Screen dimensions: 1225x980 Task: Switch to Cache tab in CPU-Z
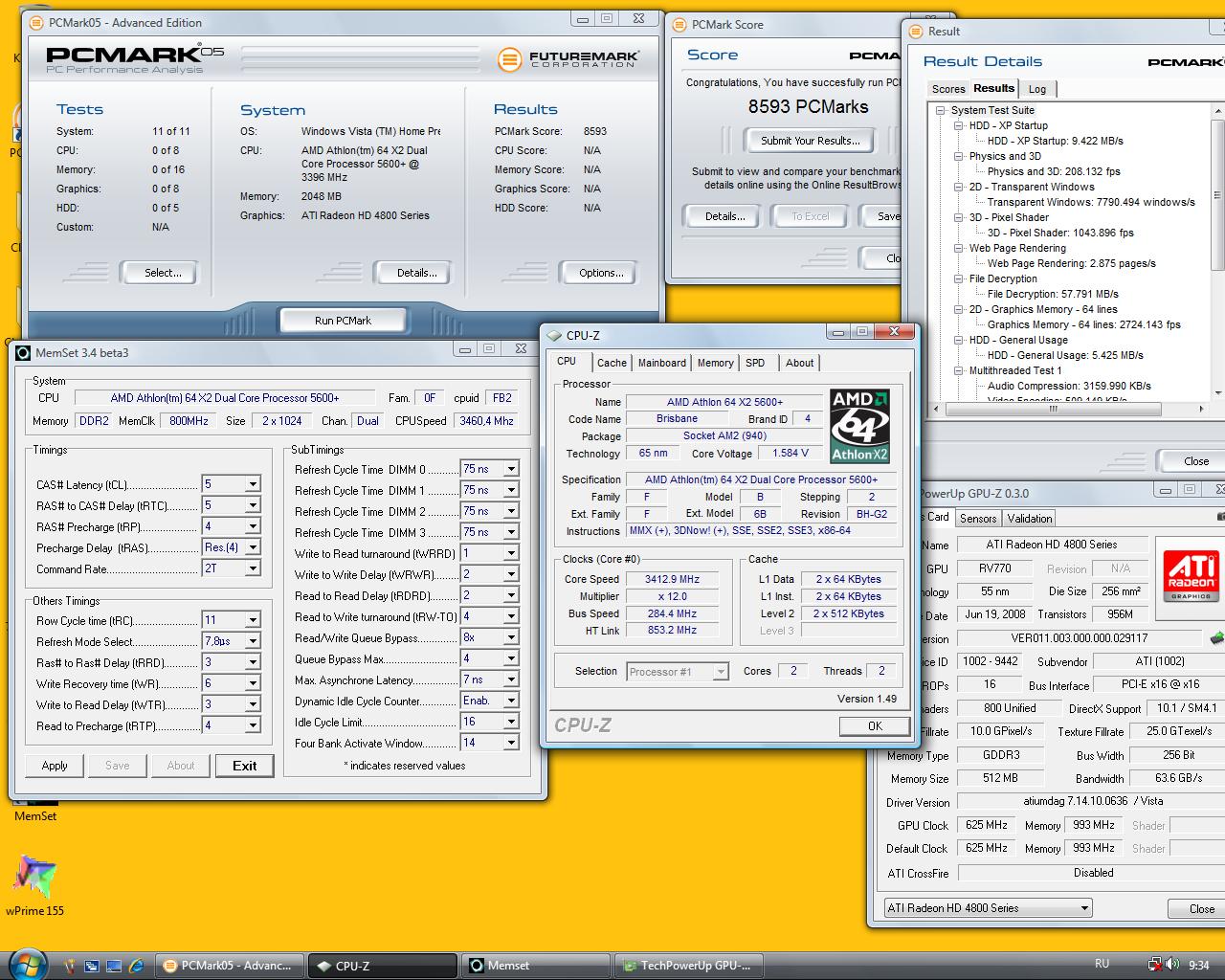coord(612,363)
